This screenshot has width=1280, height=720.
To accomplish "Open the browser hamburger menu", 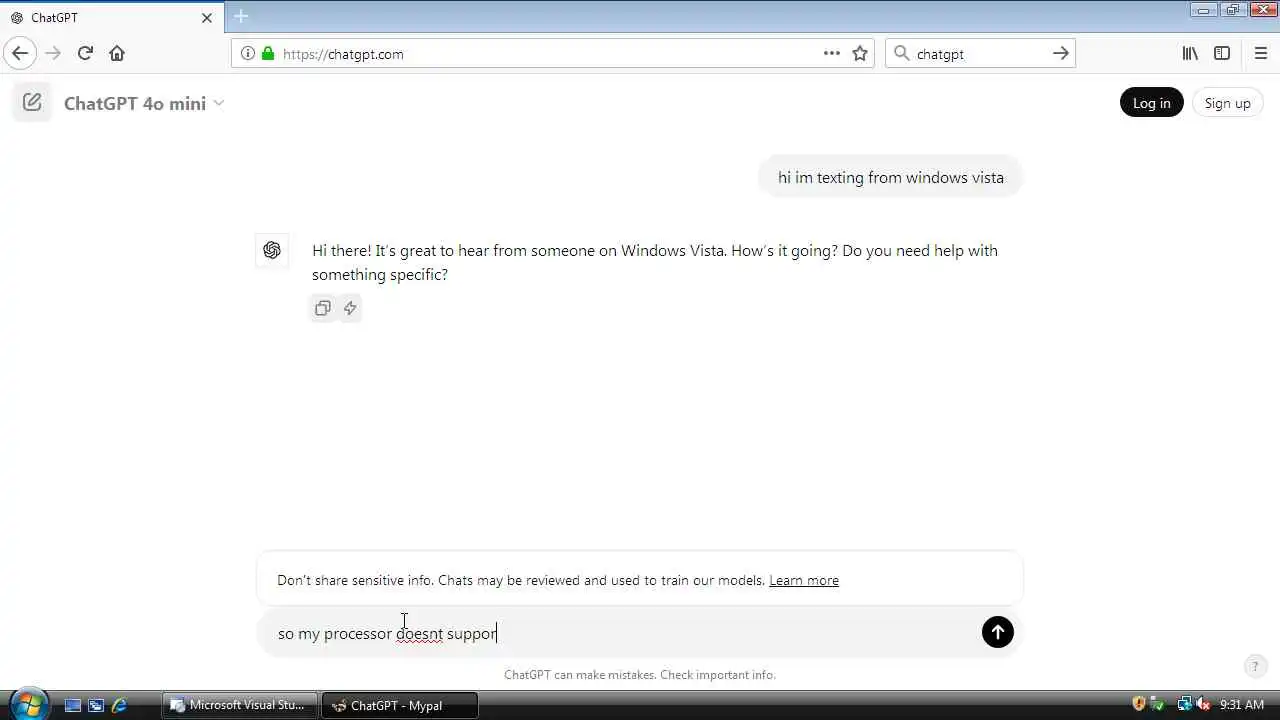I will [x=1261, y=54].
